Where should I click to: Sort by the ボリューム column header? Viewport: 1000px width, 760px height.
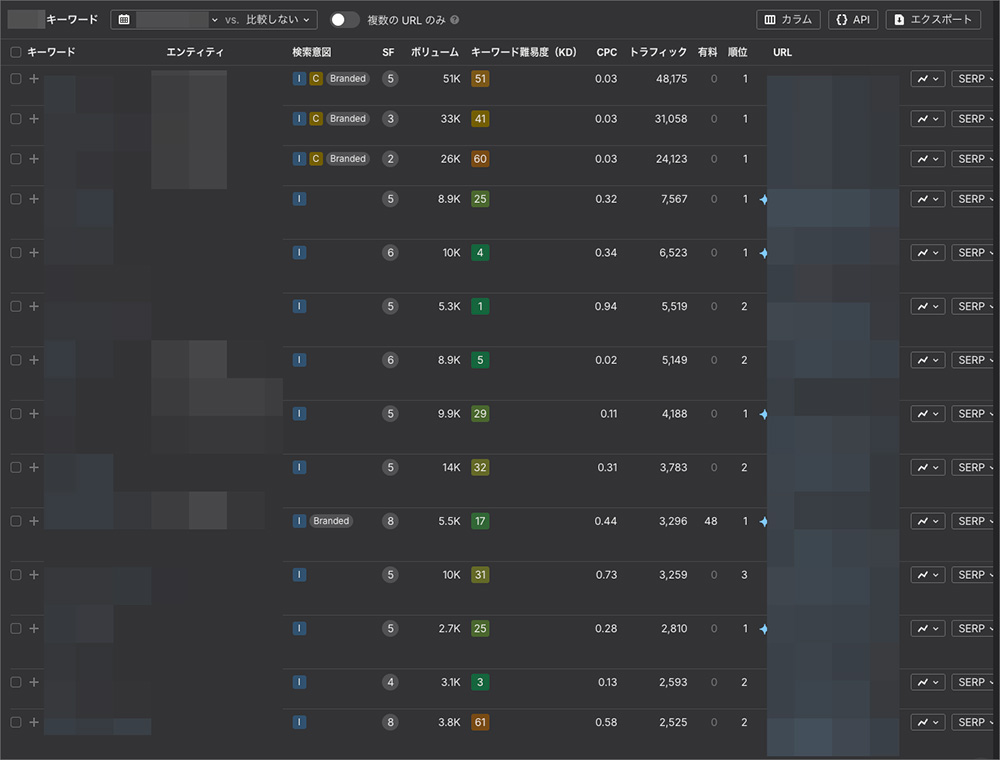click(434, 52)
